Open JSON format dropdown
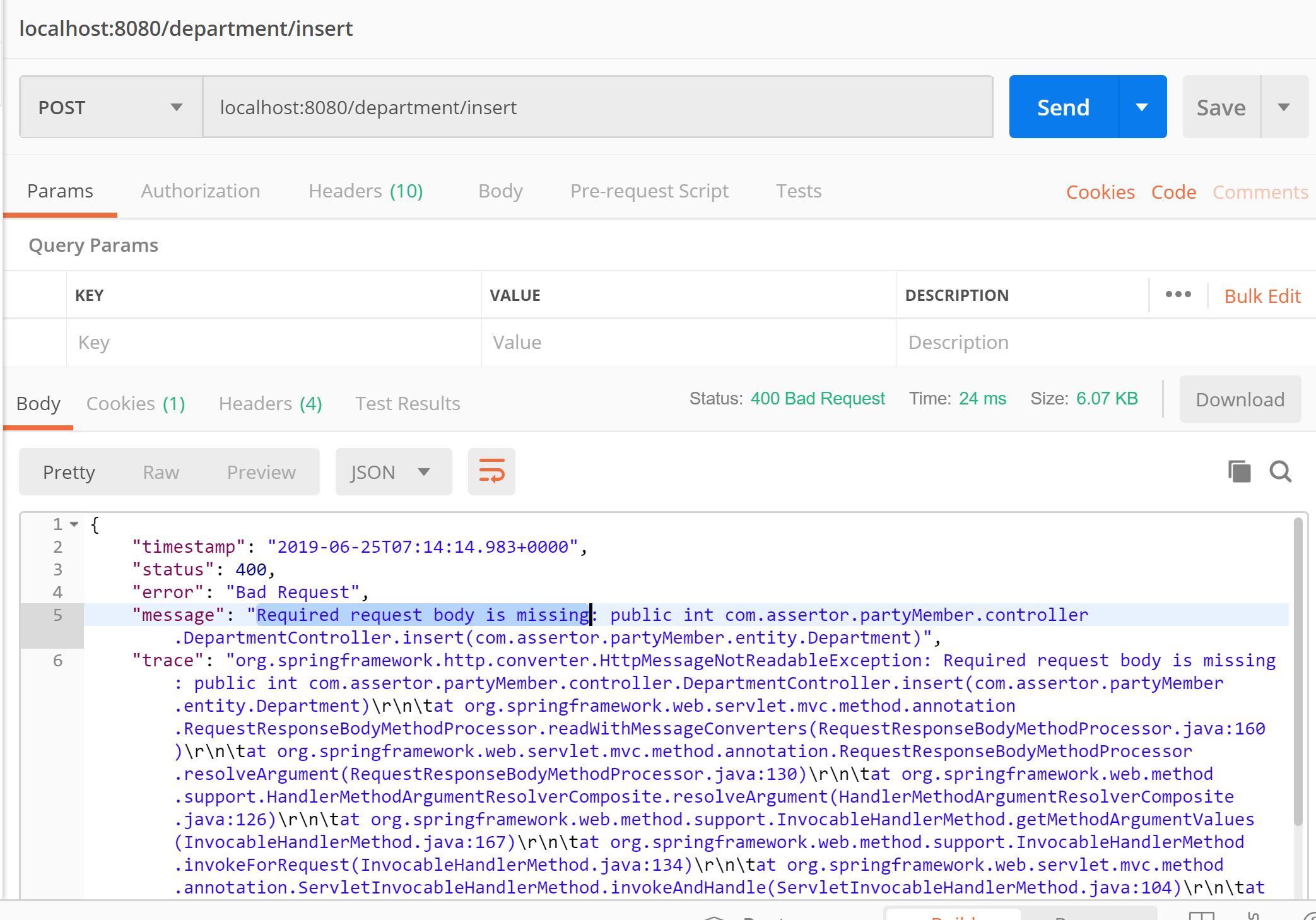1316x920 pixels. (x=393, y=472)
